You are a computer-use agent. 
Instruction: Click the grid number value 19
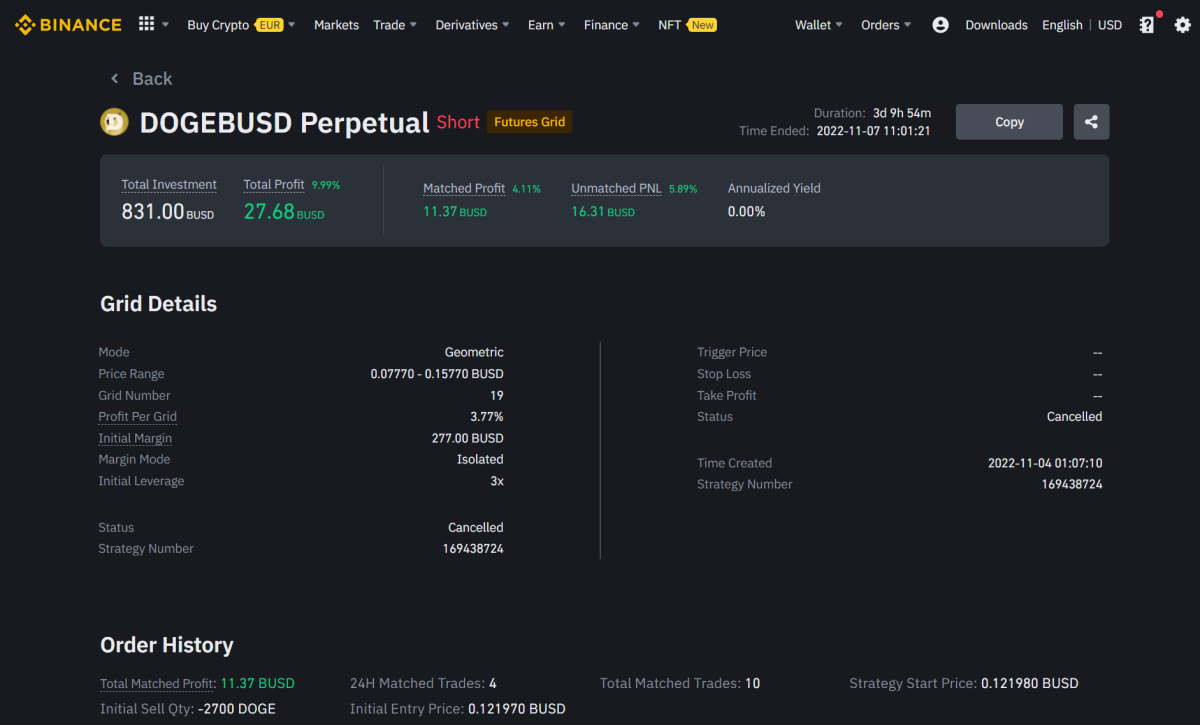497,395
